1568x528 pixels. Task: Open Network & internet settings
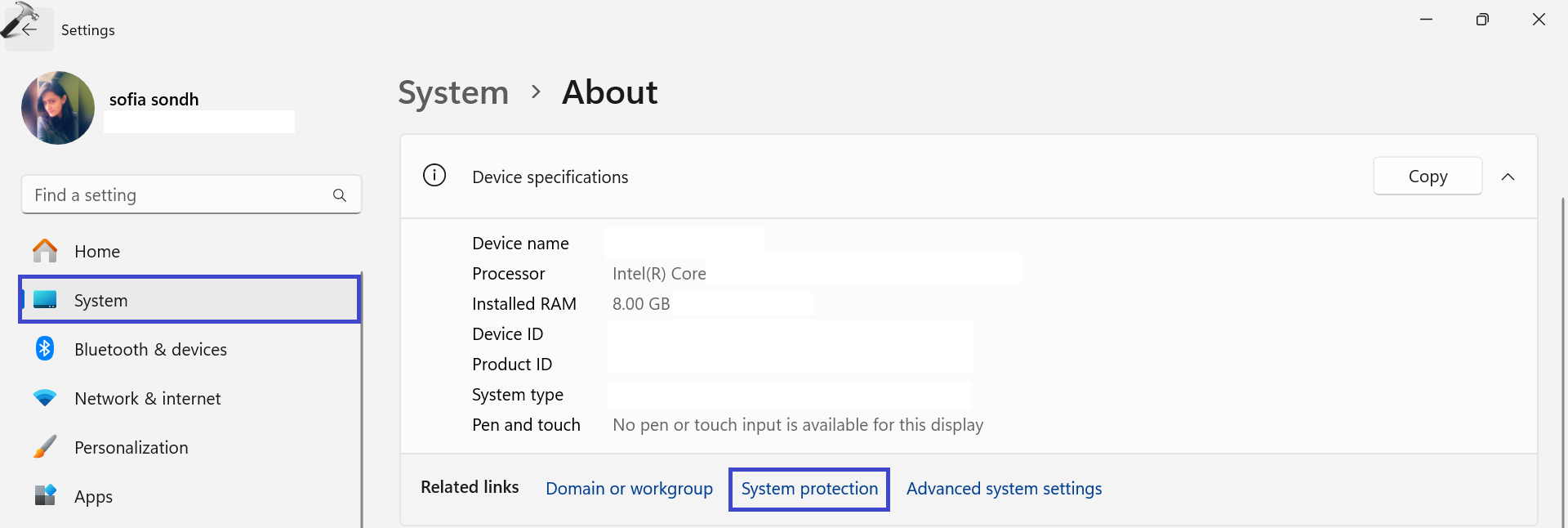(x=147, y=399)
